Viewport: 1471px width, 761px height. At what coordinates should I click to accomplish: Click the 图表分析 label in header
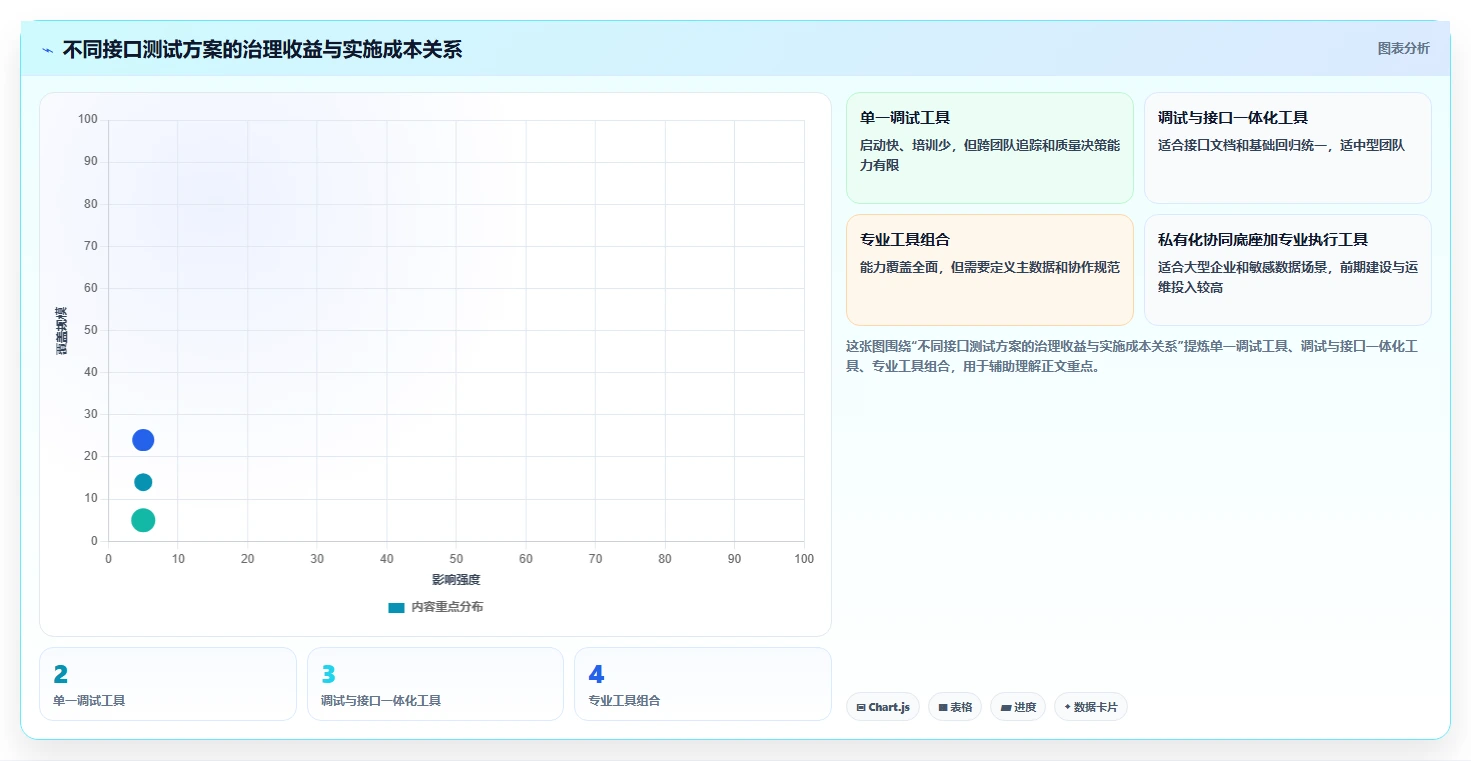point(1403,48)
